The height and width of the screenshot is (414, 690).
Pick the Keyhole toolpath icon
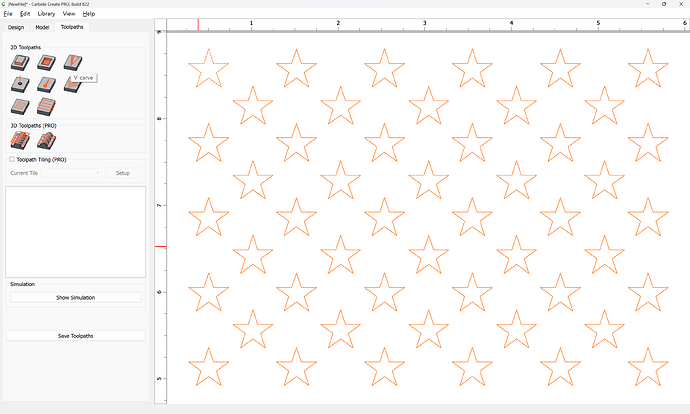pos(45,85)
